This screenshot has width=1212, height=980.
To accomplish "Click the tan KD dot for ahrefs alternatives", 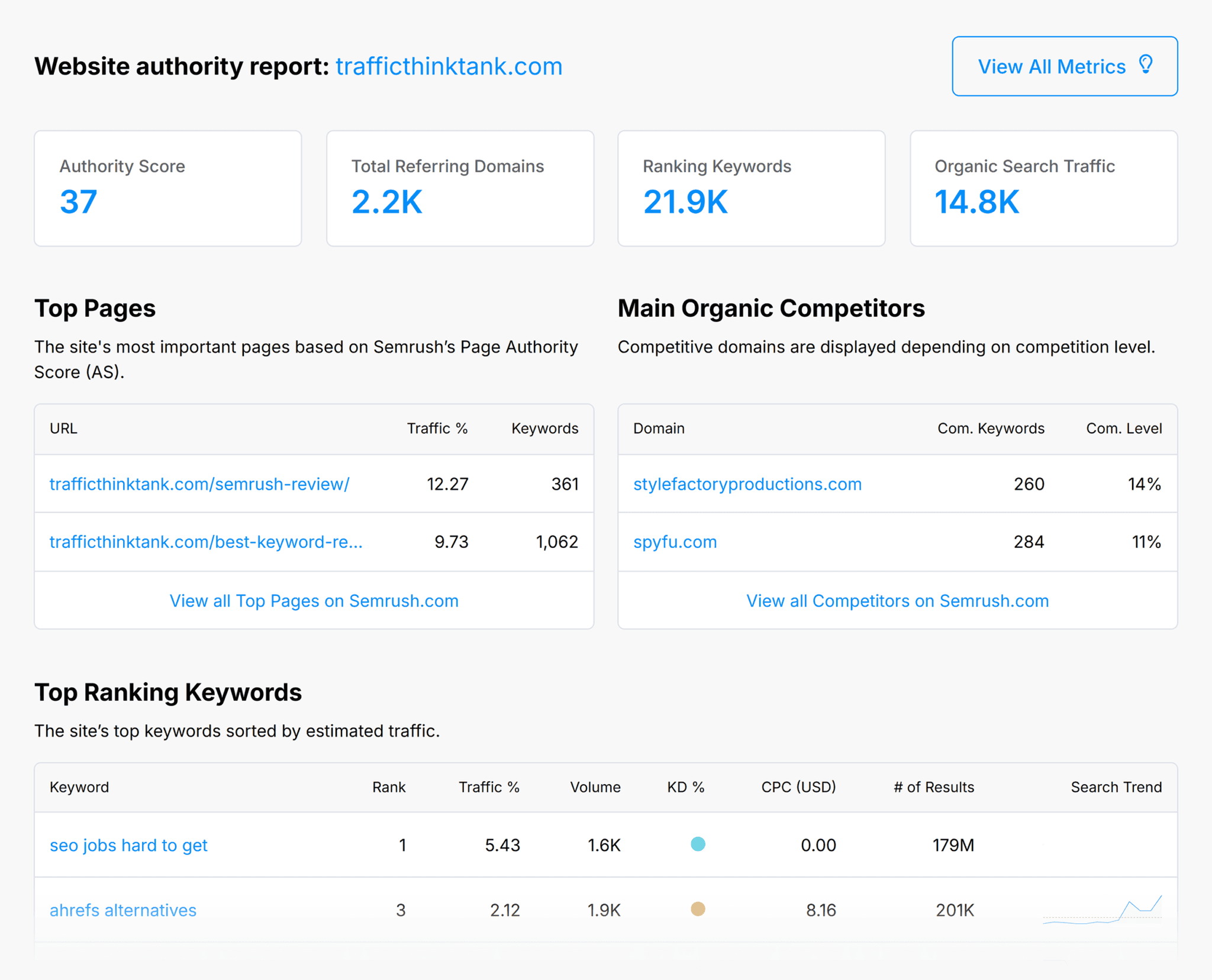I will pos(698,909).
